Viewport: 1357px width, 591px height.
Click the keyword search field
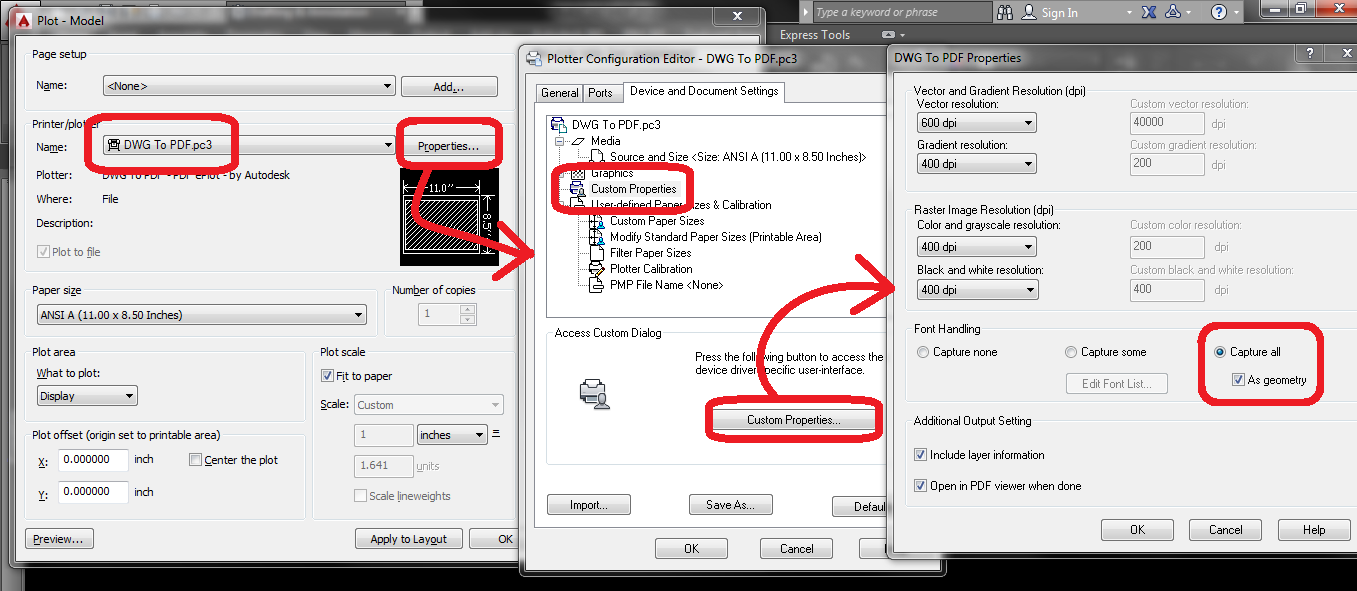[x=901, y=12]
